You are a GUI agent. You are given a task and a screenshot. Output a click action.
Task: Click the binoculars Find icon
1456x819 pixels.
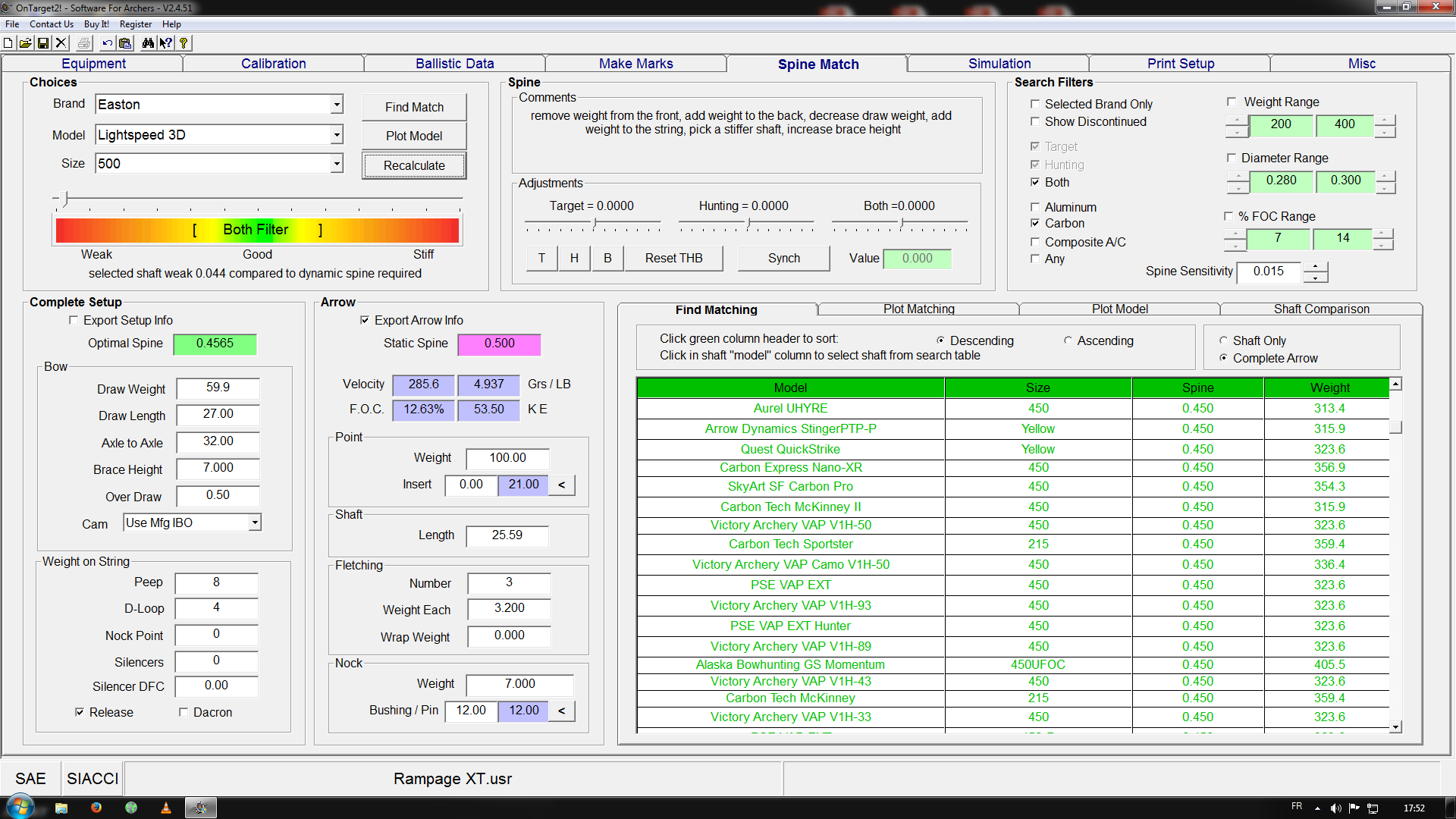point(148,43)
